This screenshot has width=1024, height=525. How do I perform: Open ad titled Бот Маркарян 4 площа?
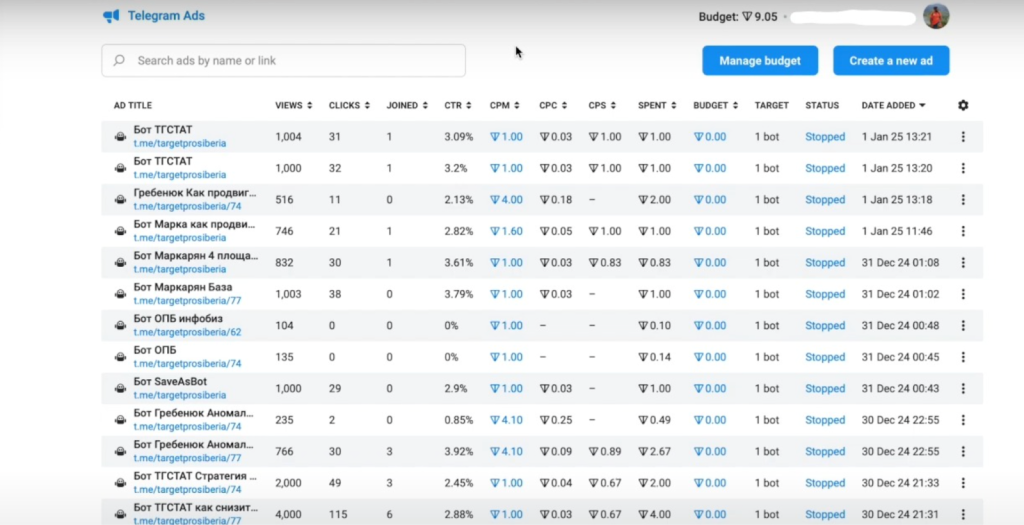pyautogui.click(x=195, y=255)
